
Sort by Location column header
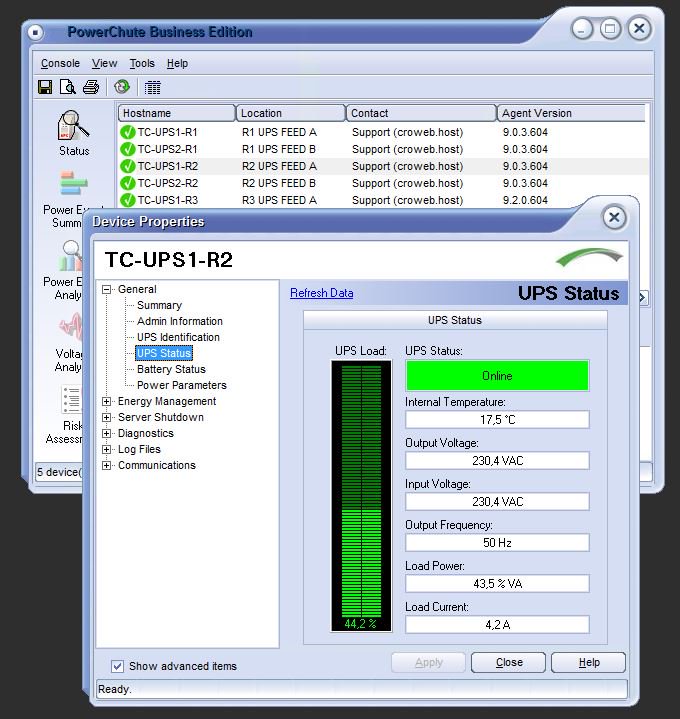coord(290,113)
